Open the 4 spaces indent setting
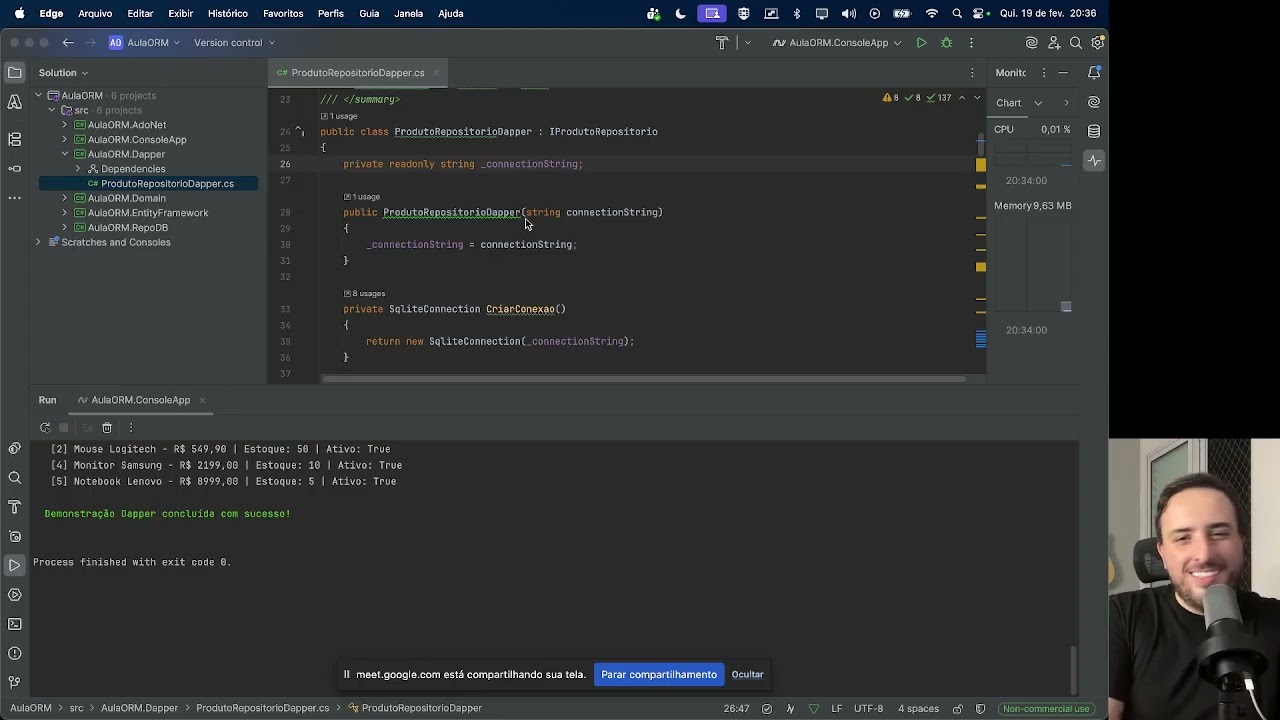 coord(918,708)
